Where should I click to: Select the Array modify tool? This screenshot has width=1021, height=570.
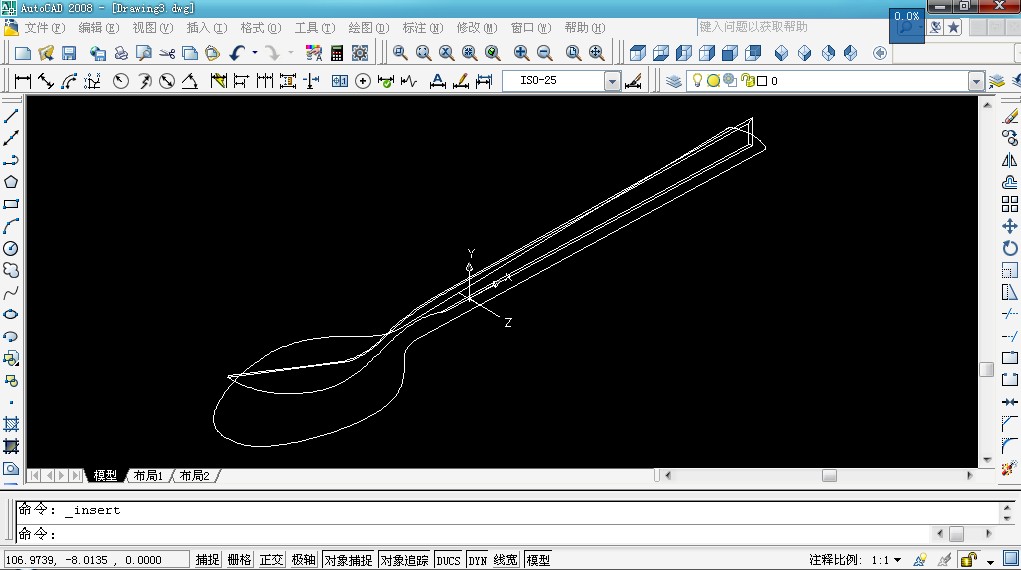click(x=1009, y=204)
